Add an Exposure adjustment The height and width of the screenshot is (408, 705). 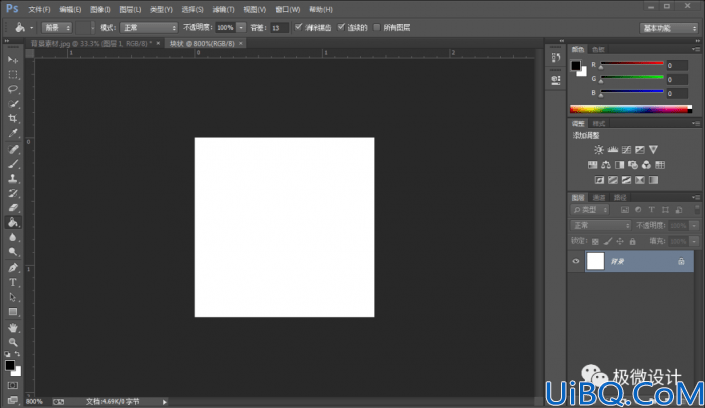point(640,150)
